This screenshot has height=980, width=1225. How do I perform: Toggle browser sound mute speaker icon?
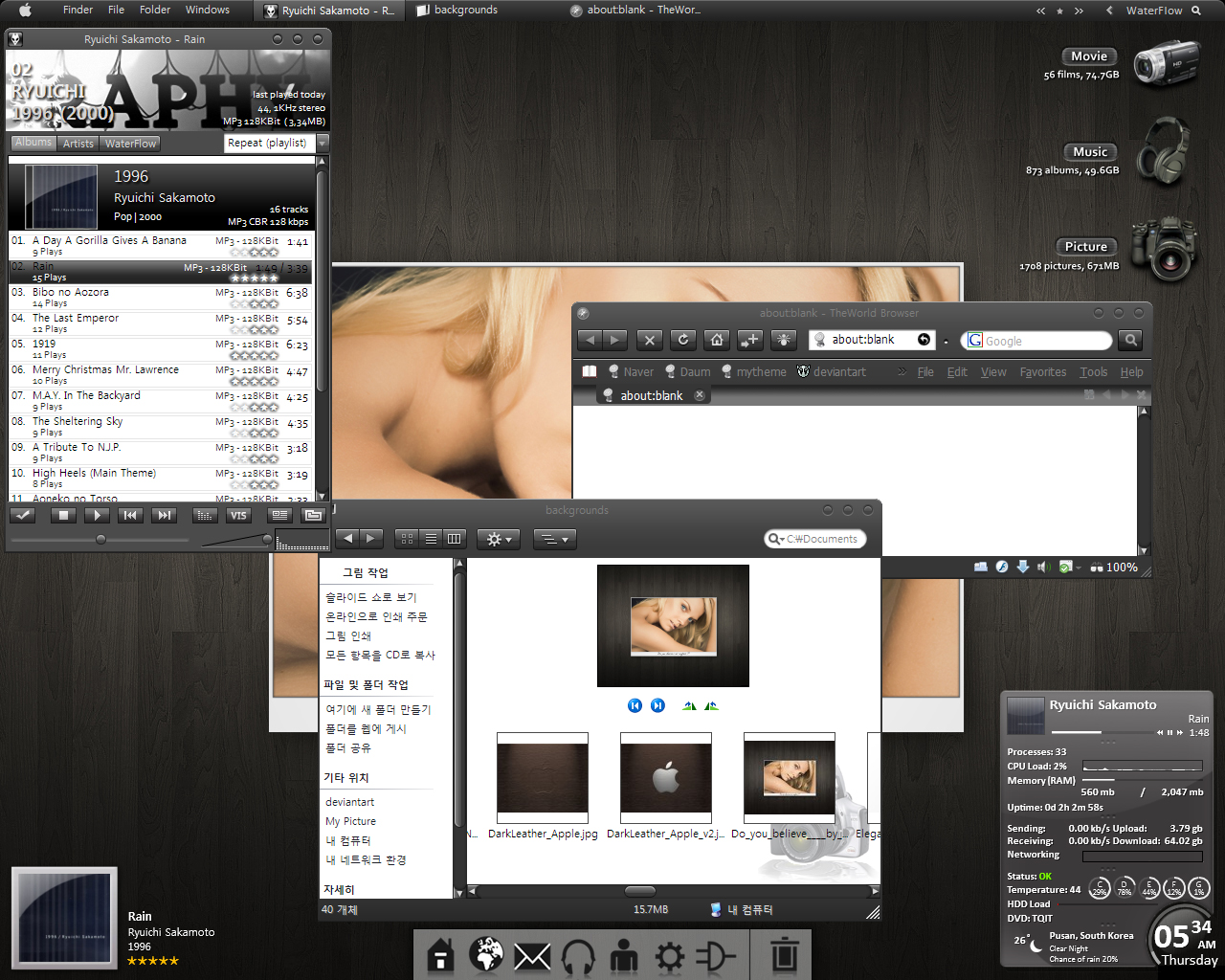point(1044,567)
